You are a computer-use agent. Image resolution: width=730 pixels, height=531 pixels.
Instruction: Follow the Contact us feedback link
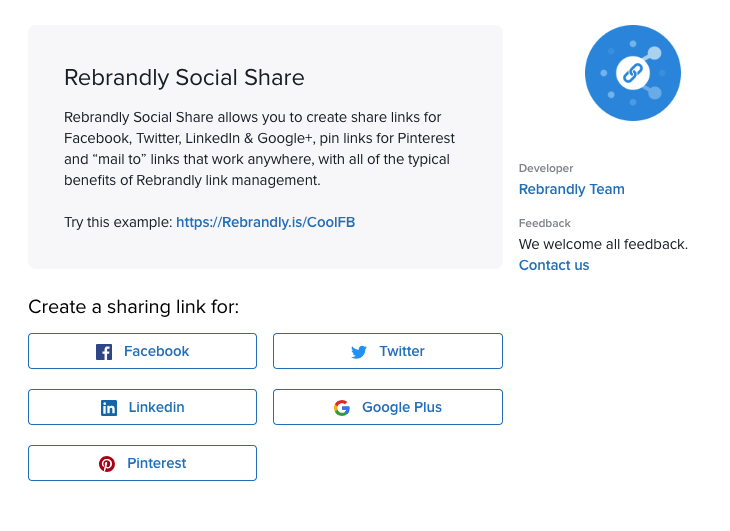tap(554, 265)
